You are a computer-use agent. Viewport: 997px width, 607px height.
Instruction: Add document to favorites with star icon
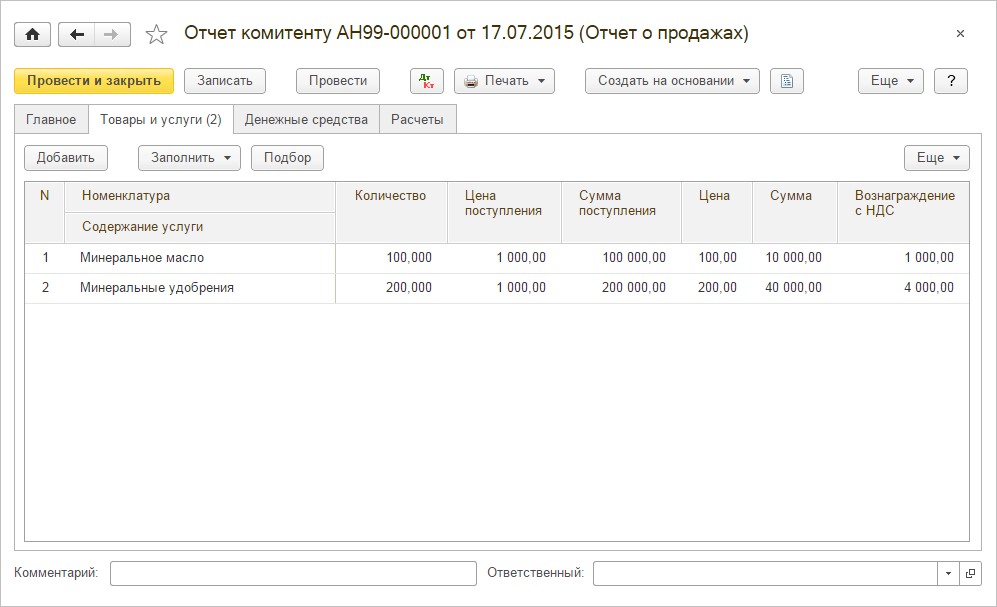tap(156, 34)
